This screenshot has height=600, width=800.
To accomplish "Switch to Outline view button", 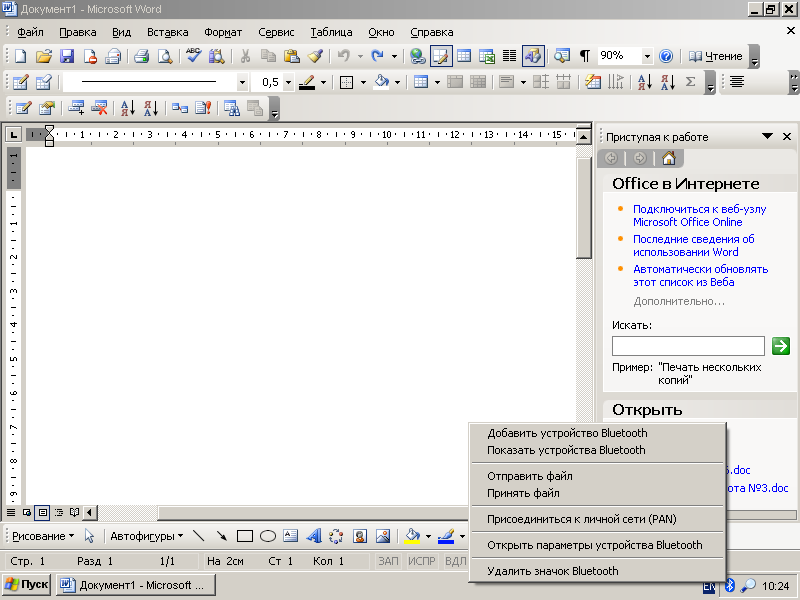I will click(59, 512).
